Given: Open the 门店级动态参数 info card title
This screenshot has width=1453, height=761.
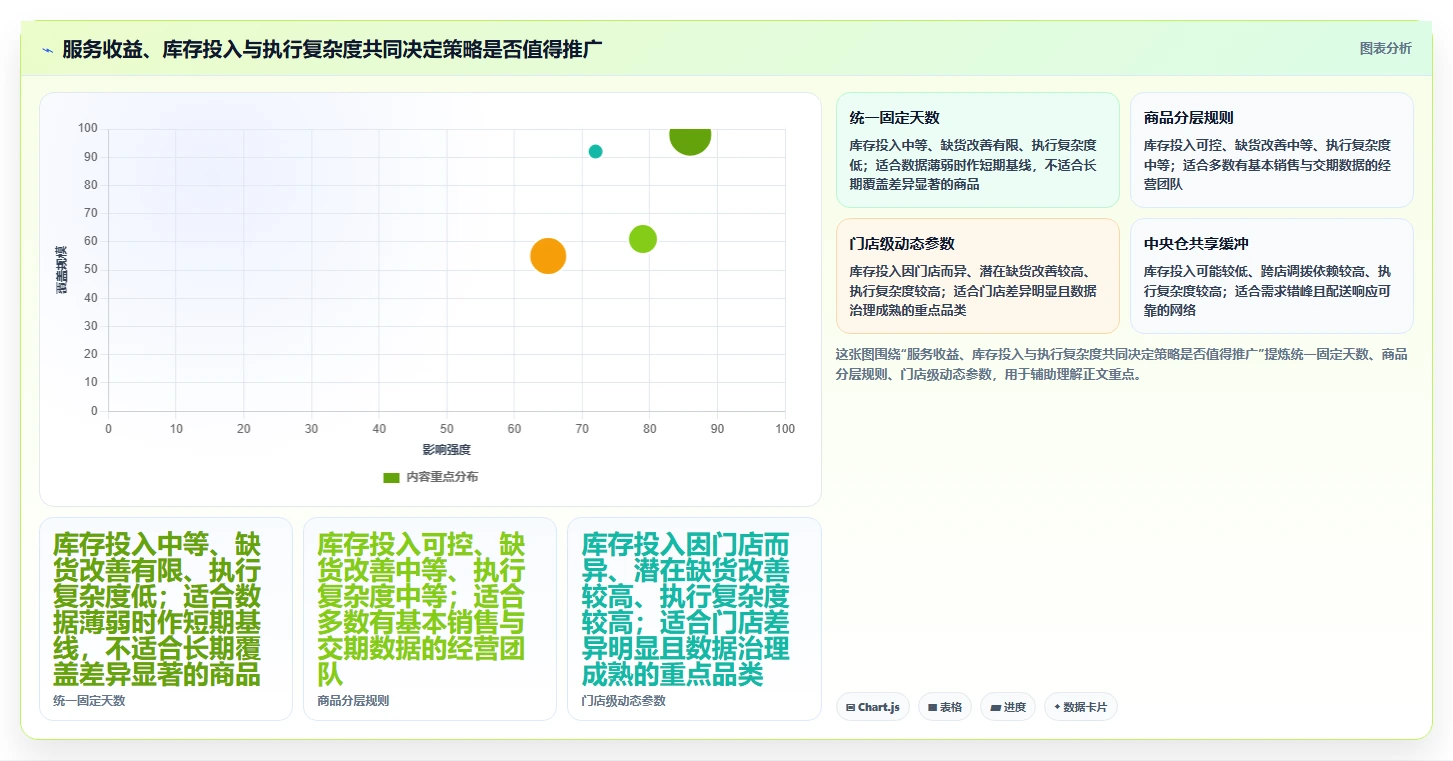Looking at the screenshot, I should (902, 244).
